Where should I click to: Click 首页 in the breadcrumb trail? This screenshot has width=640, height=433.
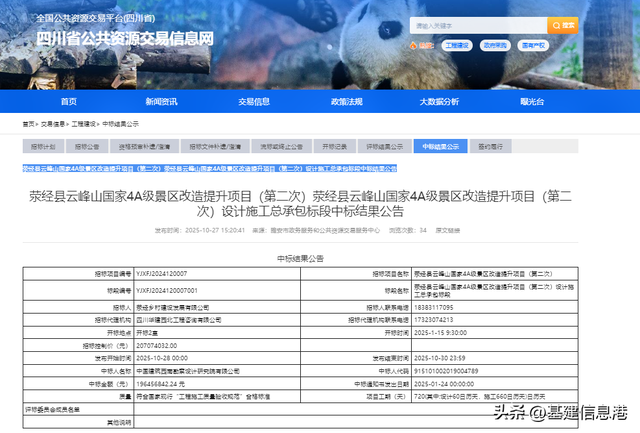[28, 124]
